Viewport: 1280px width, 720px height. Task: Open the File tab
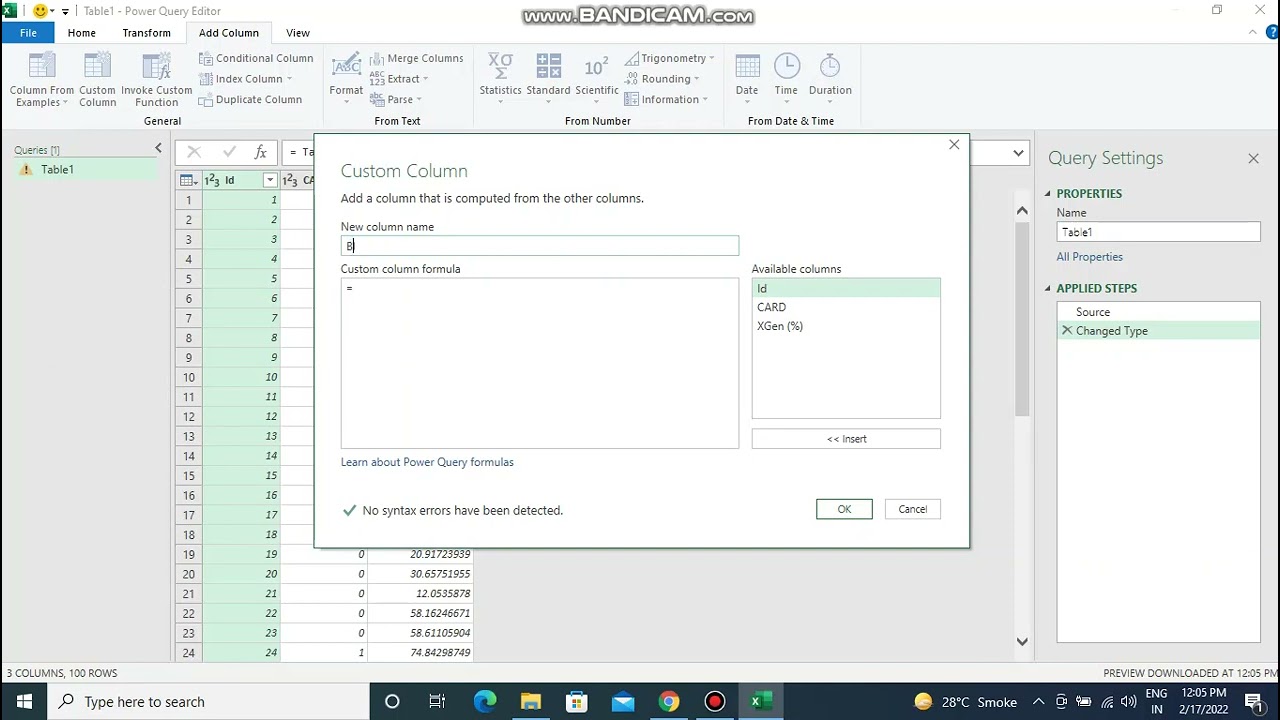point(28,33)
